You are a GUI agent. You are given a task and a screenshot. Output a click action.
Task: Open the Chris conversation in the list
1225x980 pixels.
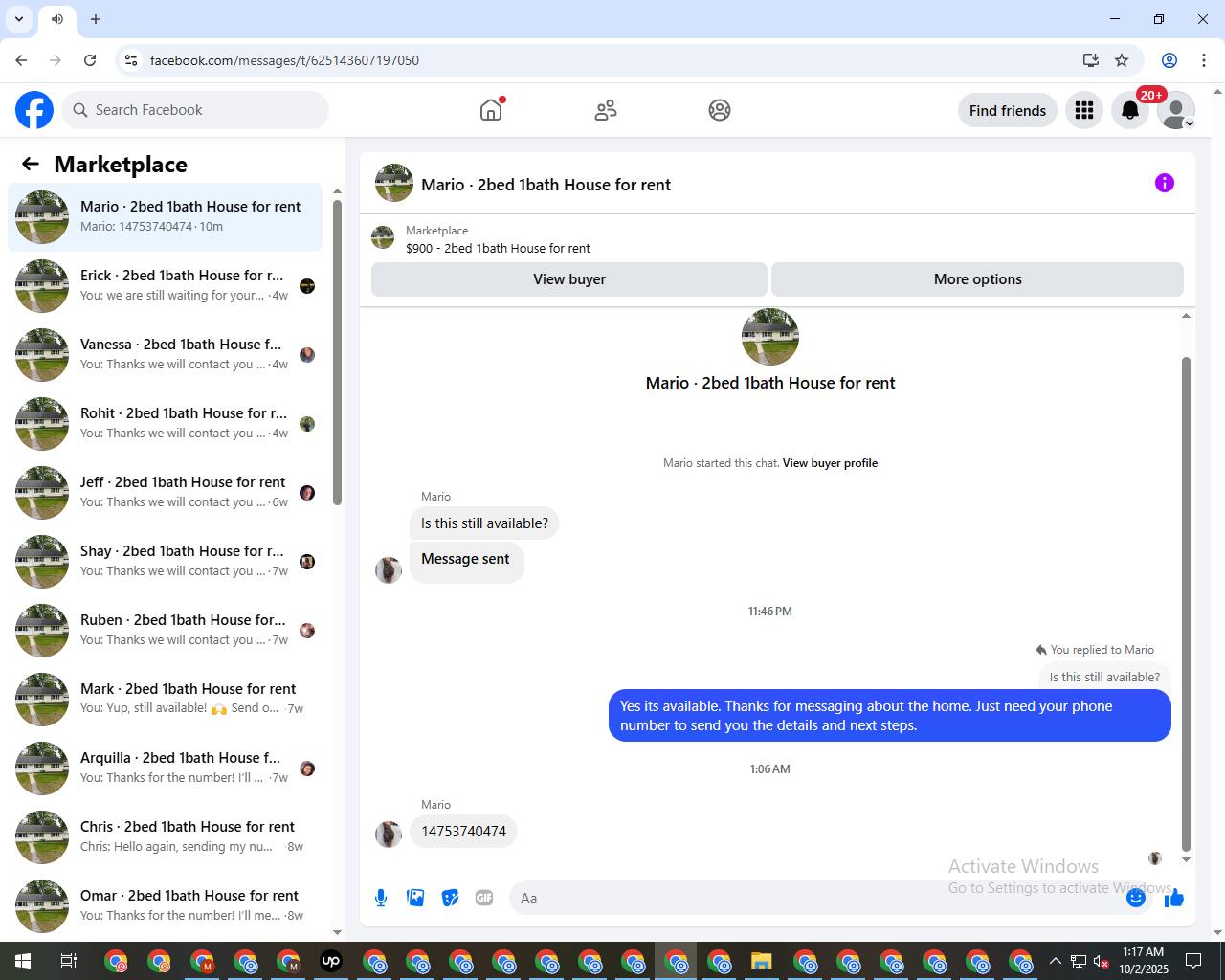coord(165,837)
